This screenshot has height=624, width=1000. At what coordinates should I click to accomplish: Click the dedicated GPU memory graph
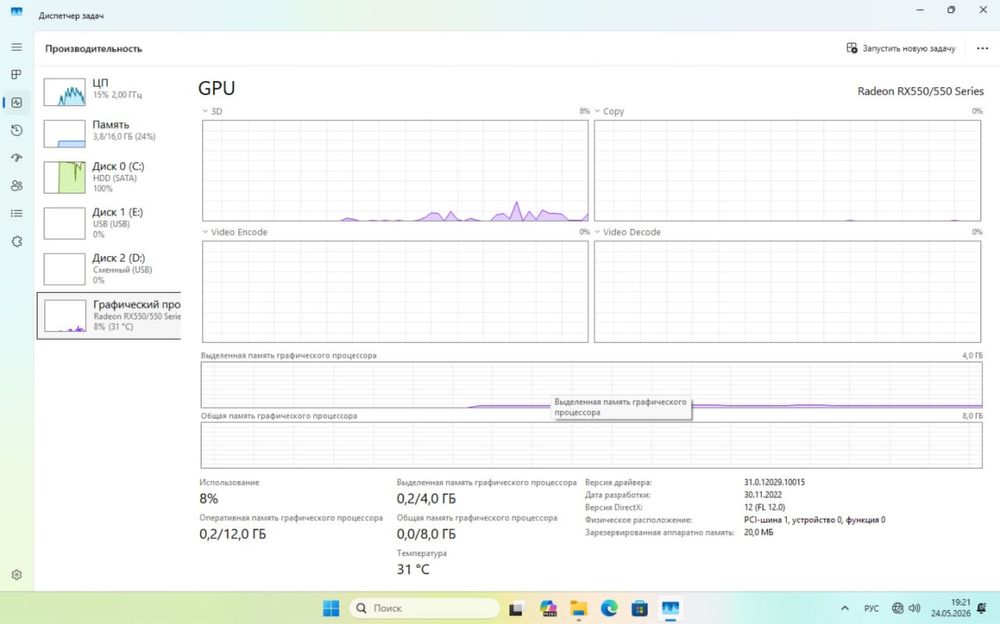(x=592, y=385)
